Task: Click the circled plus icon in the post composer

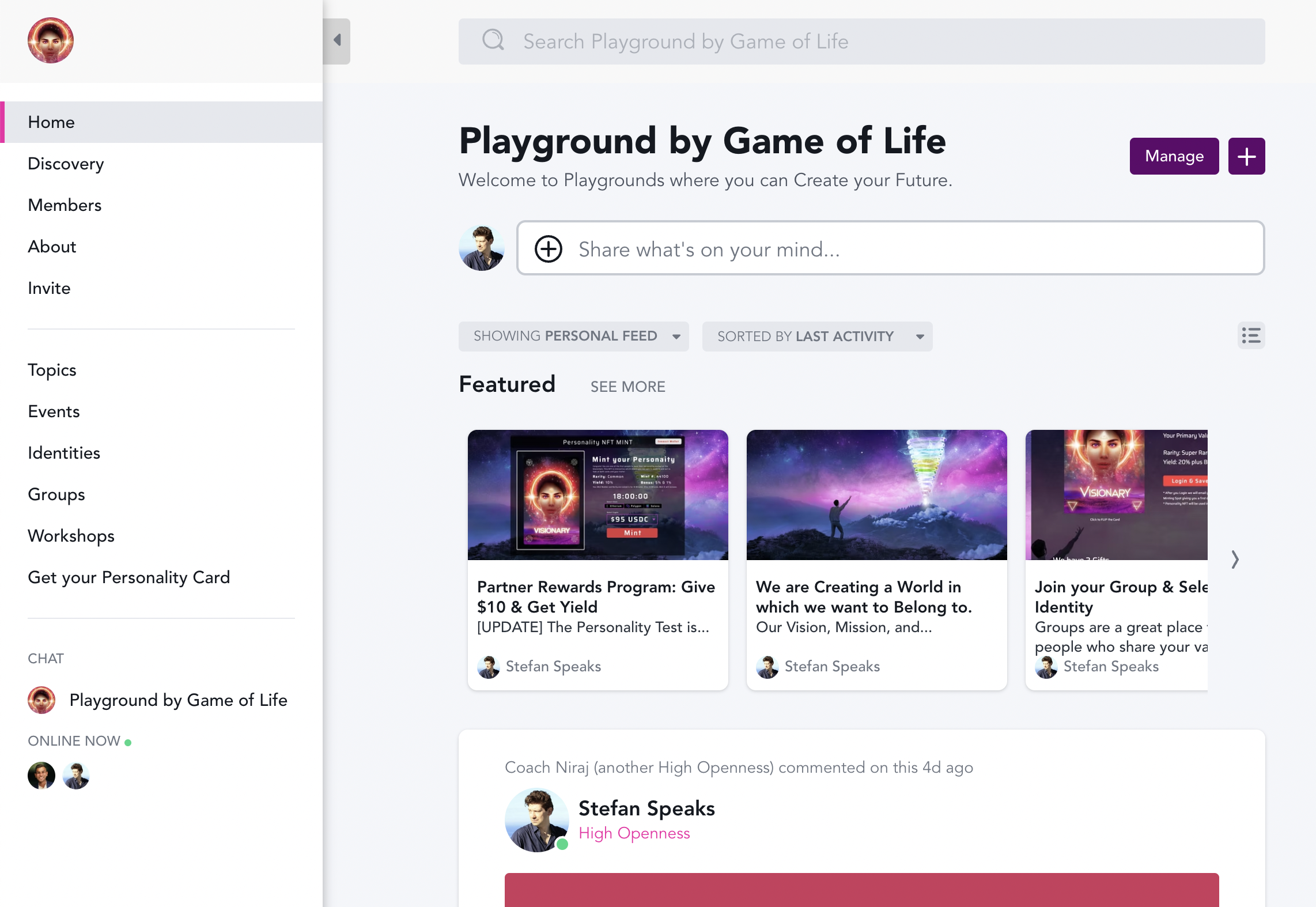Action: [x=548, y=249]
